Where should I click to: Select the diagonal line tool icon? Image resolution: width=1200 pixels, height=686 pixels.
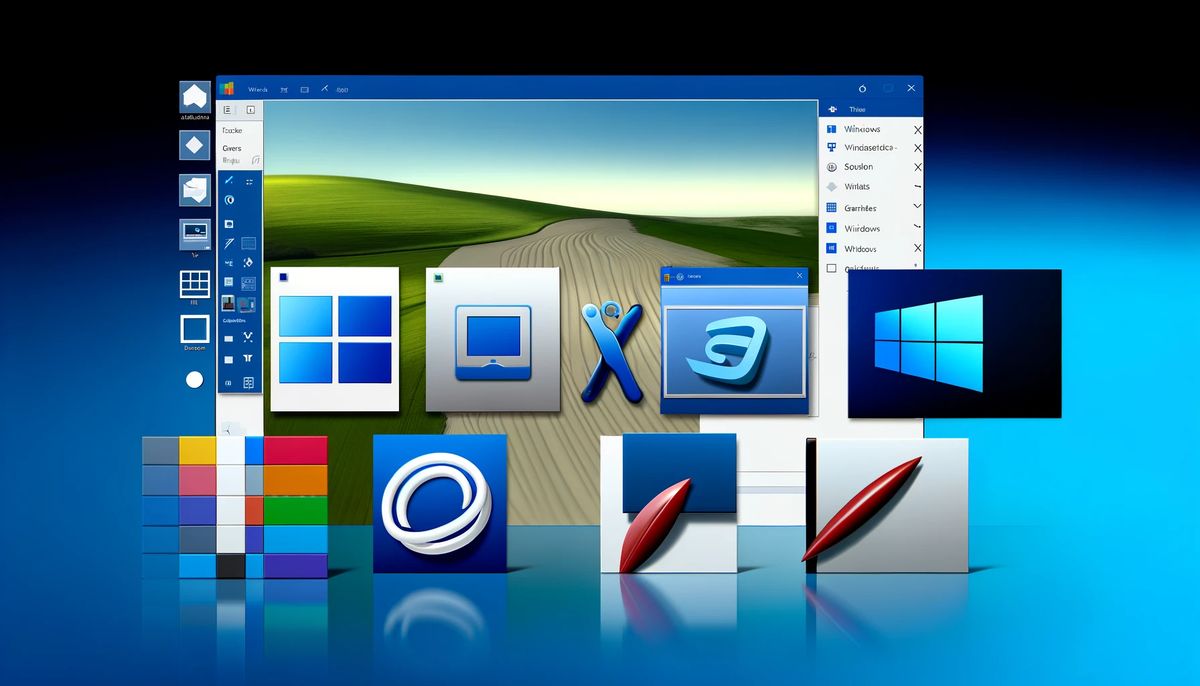pyautogui.click(x=229, y=243)
